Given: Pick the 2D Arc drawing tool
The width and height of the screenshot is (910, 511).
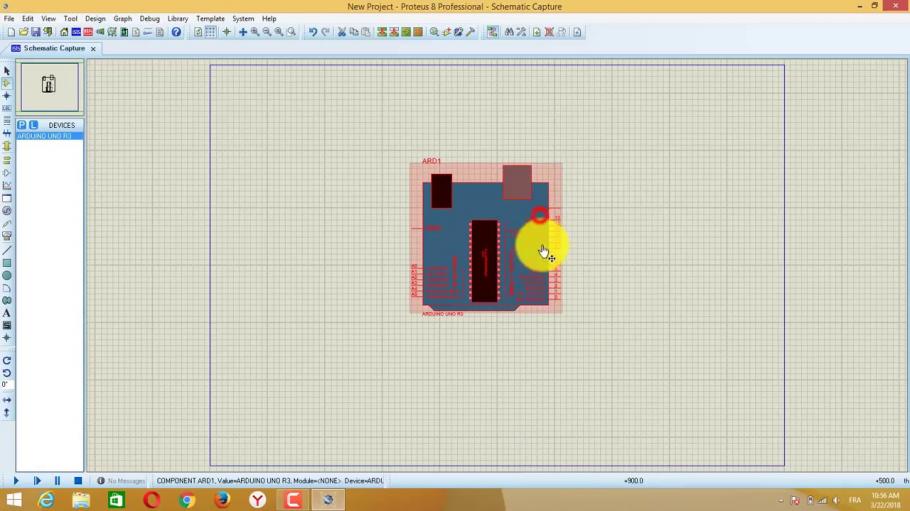Looking at the screenshot, I should click(x=7, y=289).
